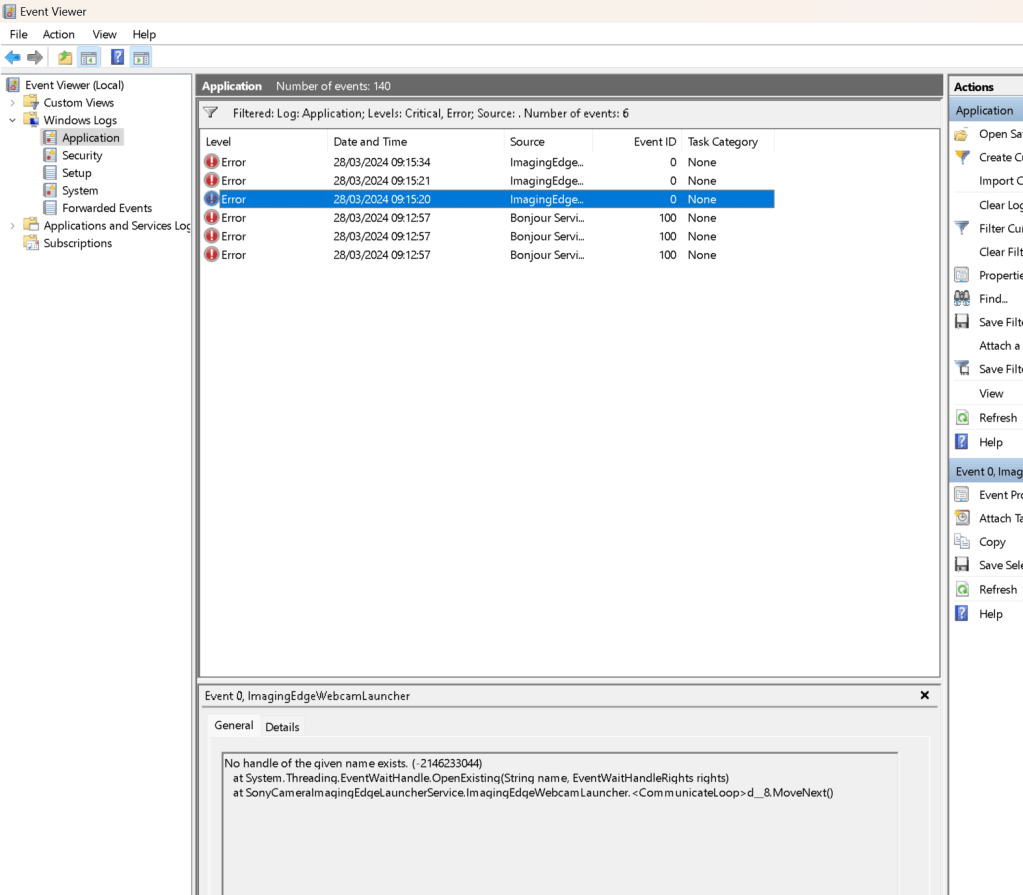Click the Attach Task clock icon
The image size is (1023, 895).
tap(962, 518)
